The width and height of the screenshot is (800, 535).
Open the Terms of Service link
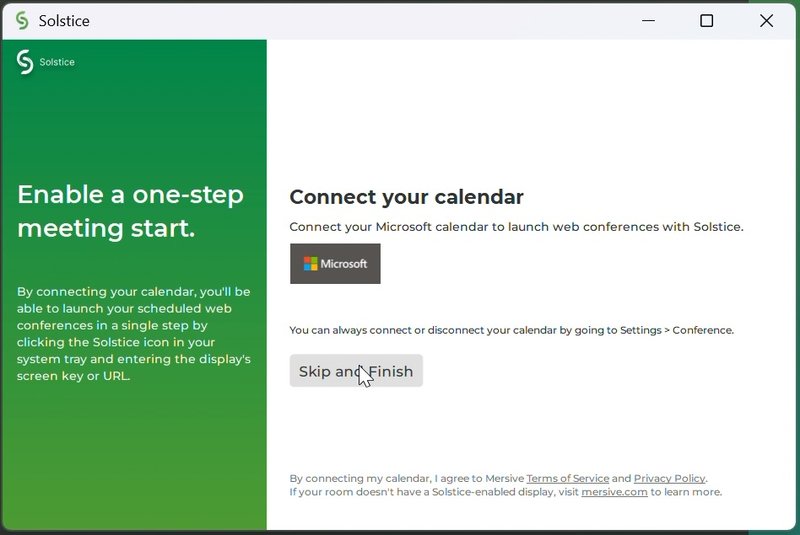coord(567,478)
